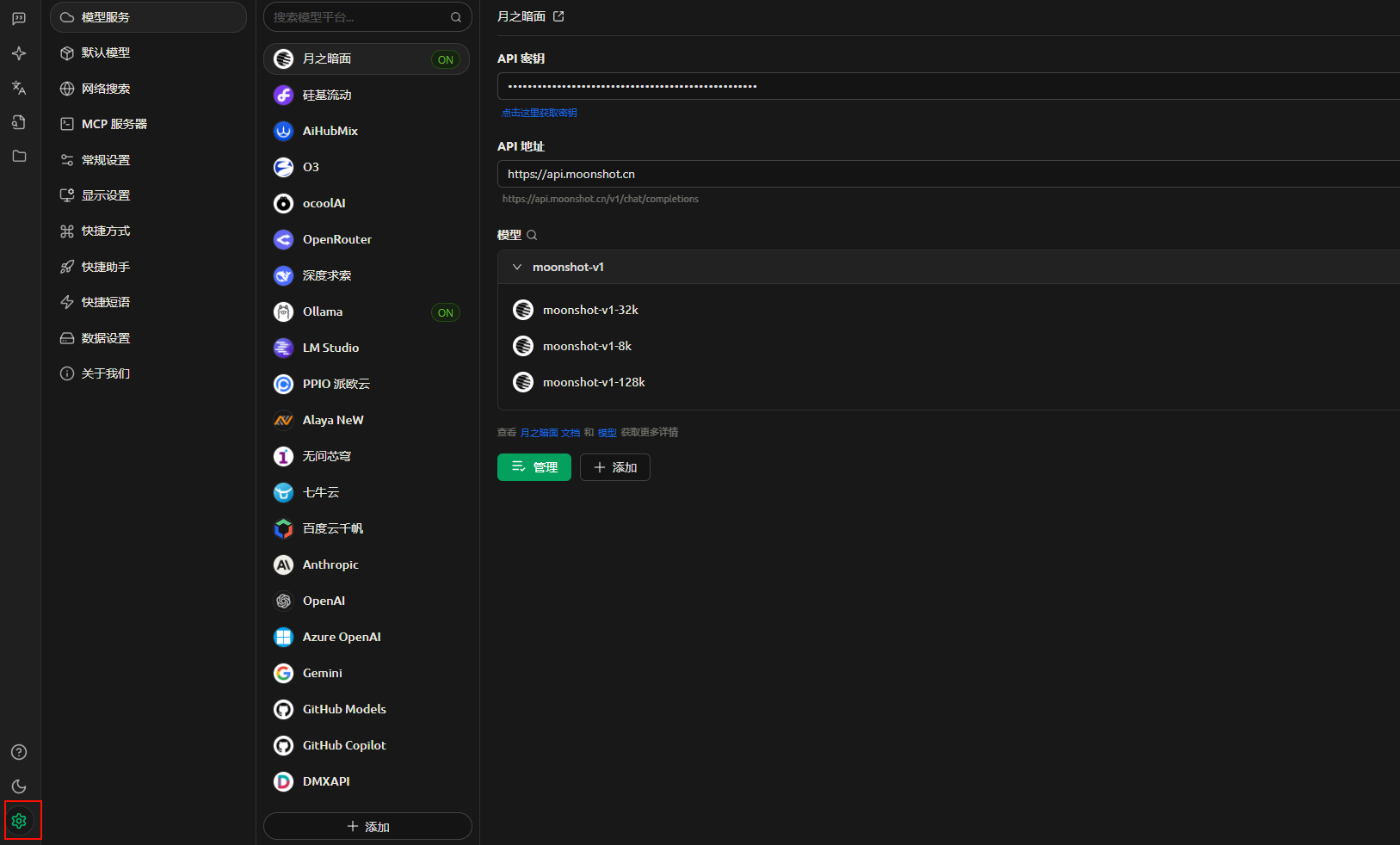Click the API 地址 input field
This screenshot has height=845, width=1400.
click(948, 174)
